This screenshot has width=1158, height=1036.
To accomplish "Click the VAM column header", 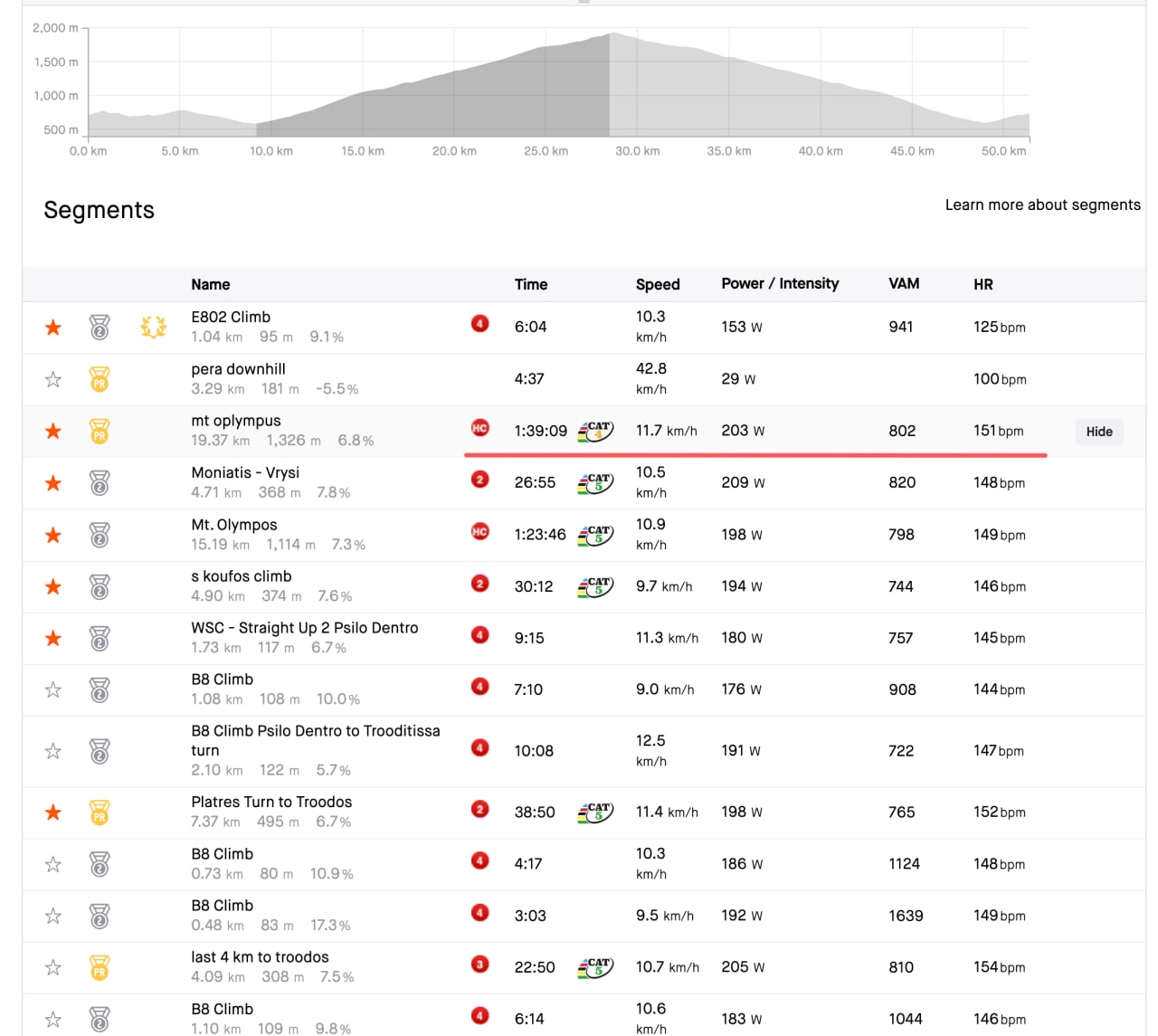I will tap(904, 284).
